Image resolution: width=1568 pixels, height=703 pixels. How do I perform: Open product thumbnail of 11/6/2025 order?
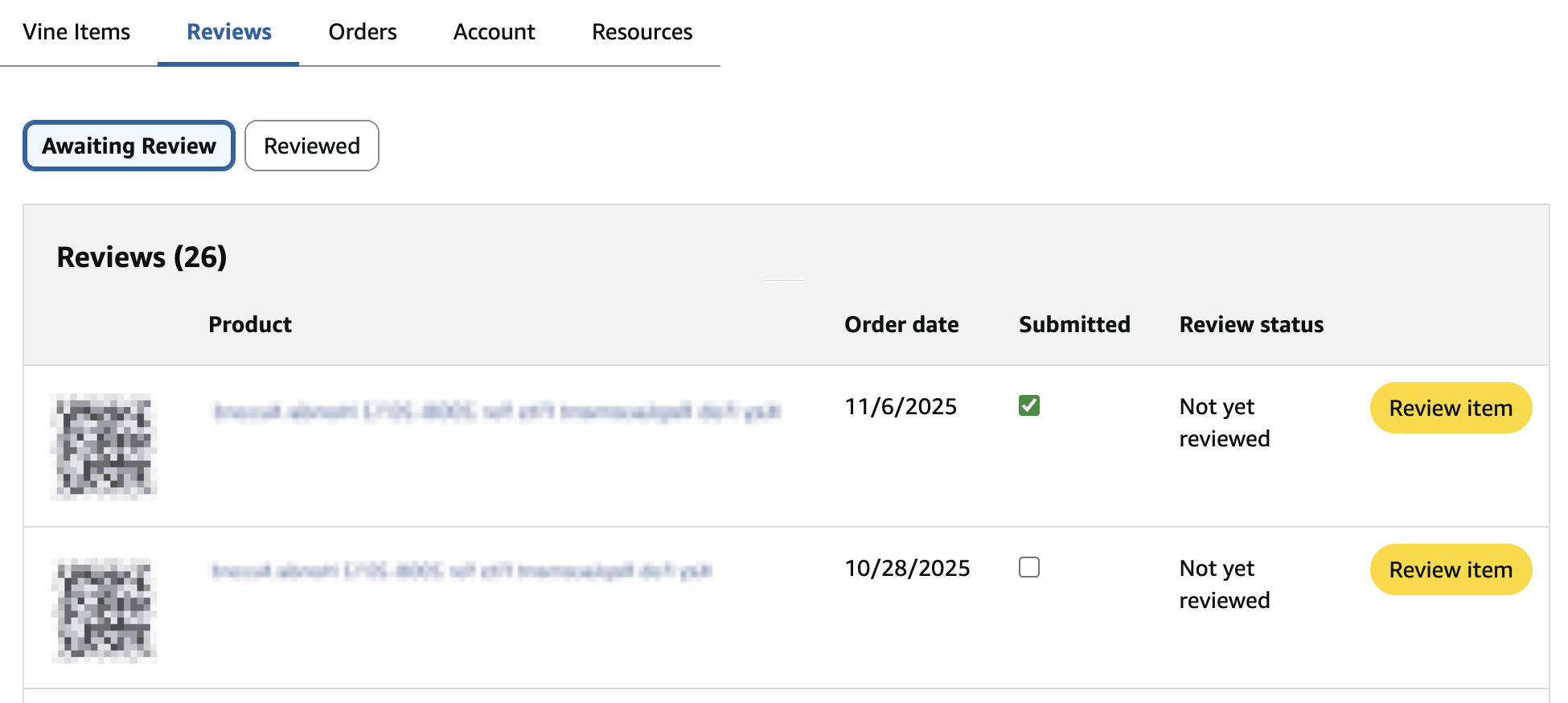coord(104,446)
